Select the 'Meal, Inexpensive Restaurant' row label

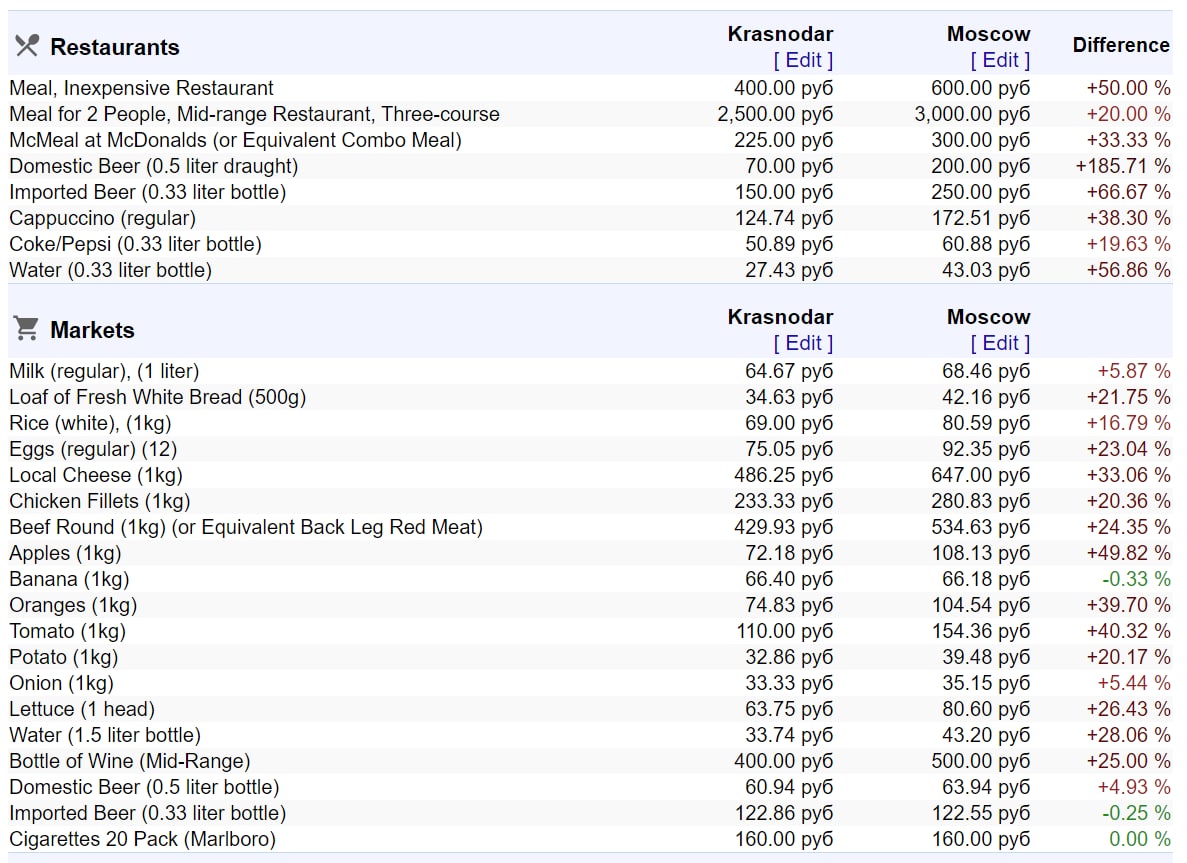tap(142, 89)
